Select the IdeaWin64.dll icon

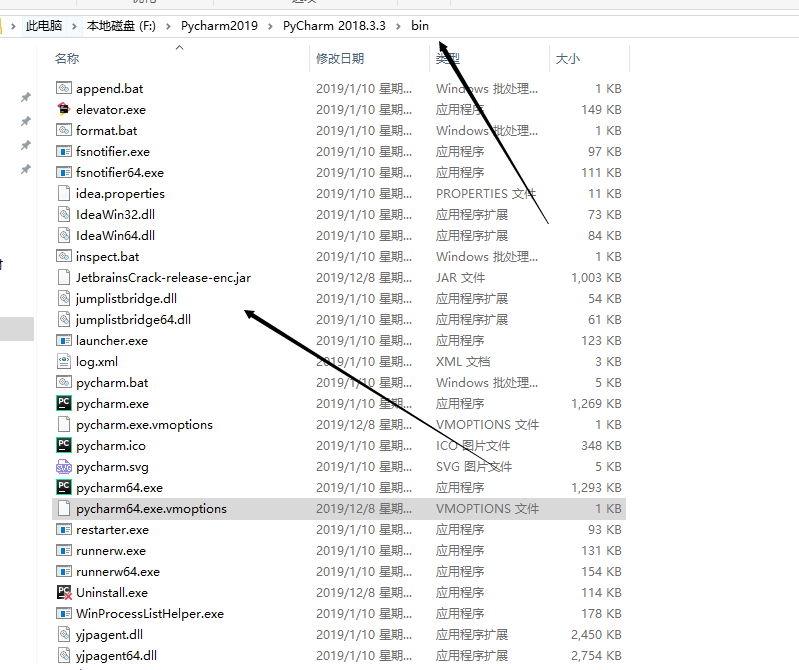tap(64, 235)
